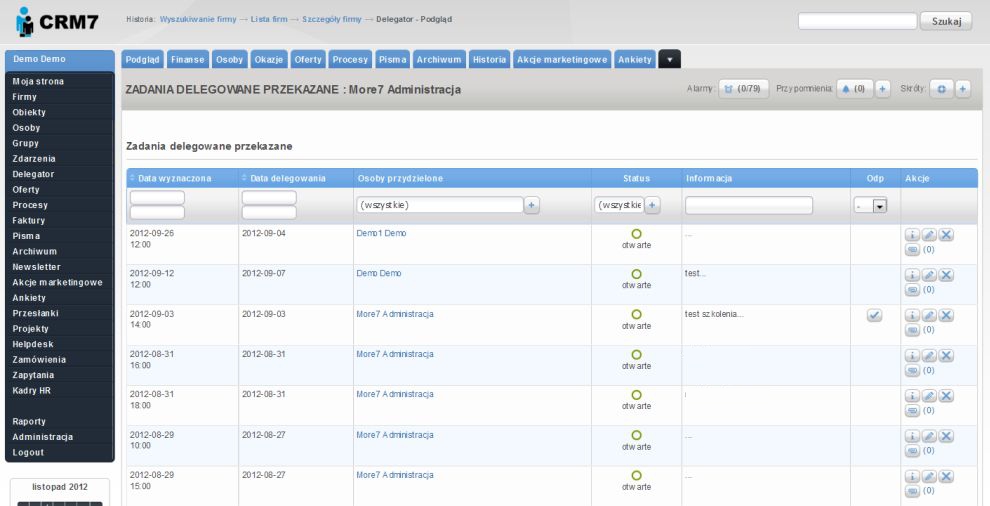The image size is (990, 506).
Task: Open the Skróty shortcuts gear button
Action: tap(941, 89)
